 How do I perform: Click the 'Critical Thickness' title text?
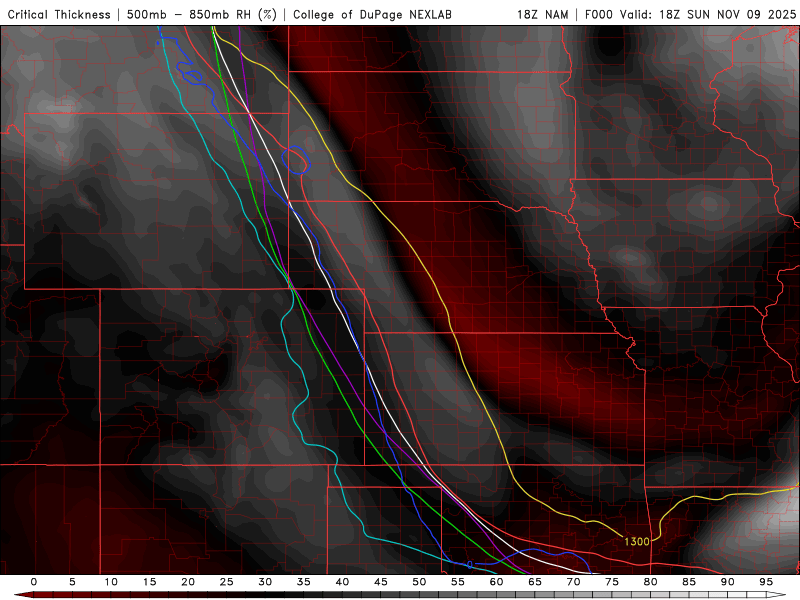point(59,14)
